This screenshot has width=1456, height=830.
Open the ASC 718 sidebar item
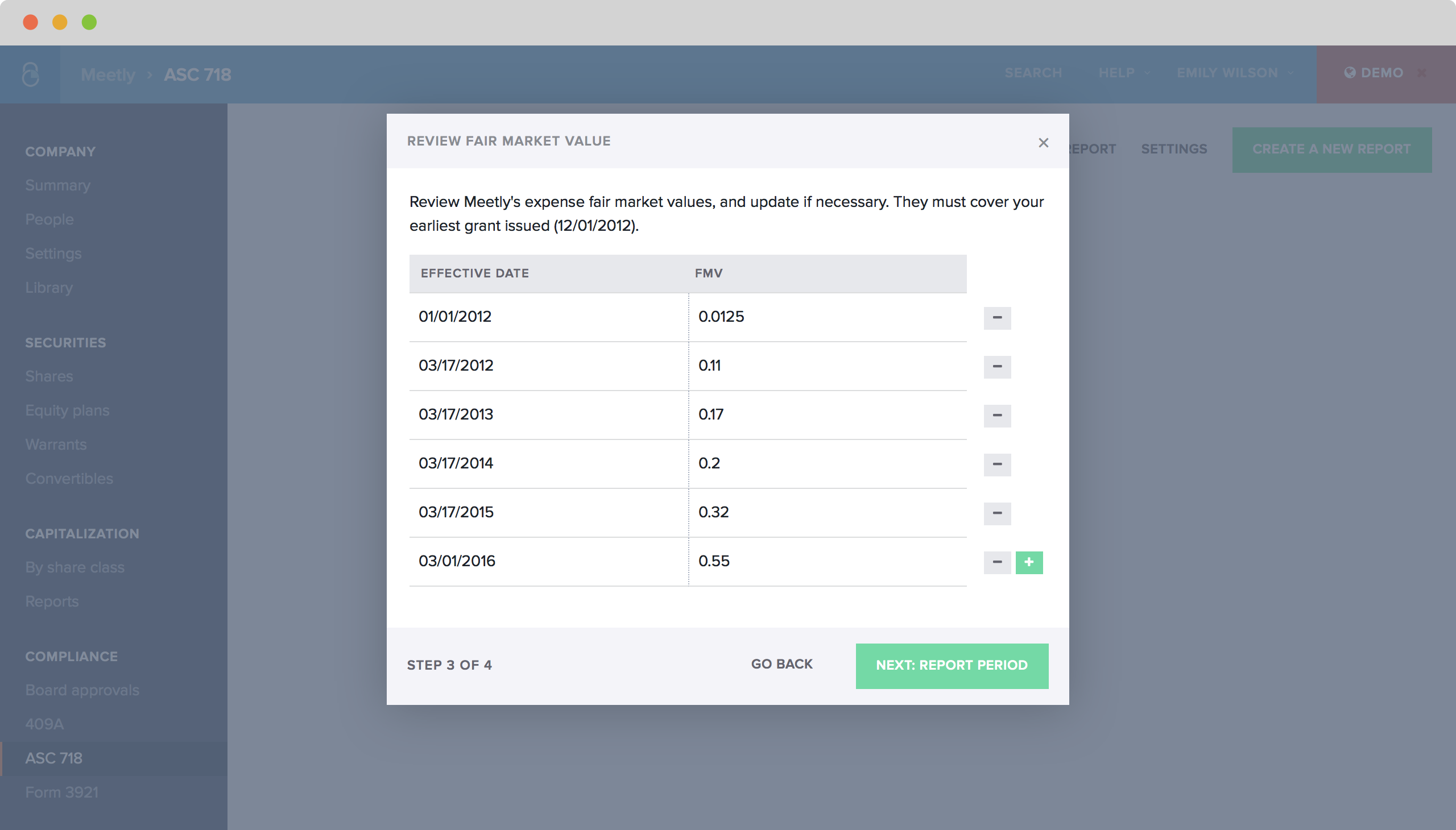point(54,758)
